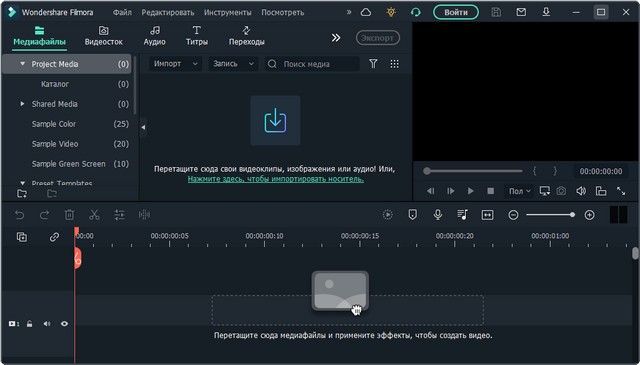Click the scissors split icon in timeline toolbar

coord(94,215)
